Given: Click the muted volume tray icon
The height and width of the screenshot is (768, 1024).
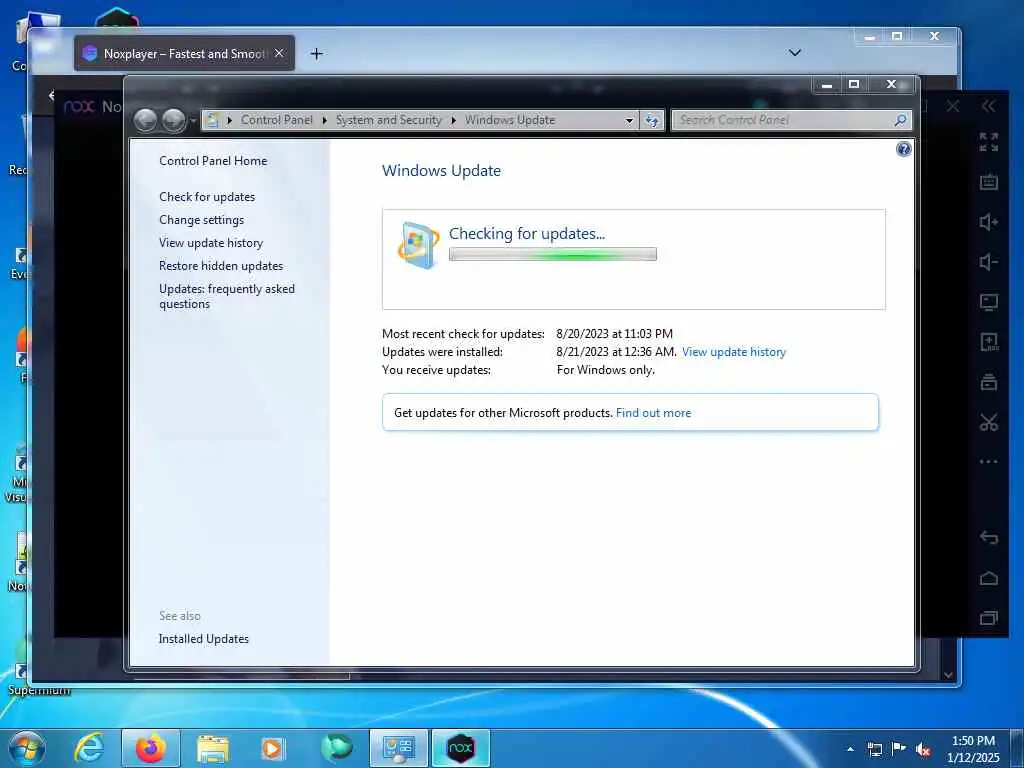Looking at the screenshot, I should point(923,749).
